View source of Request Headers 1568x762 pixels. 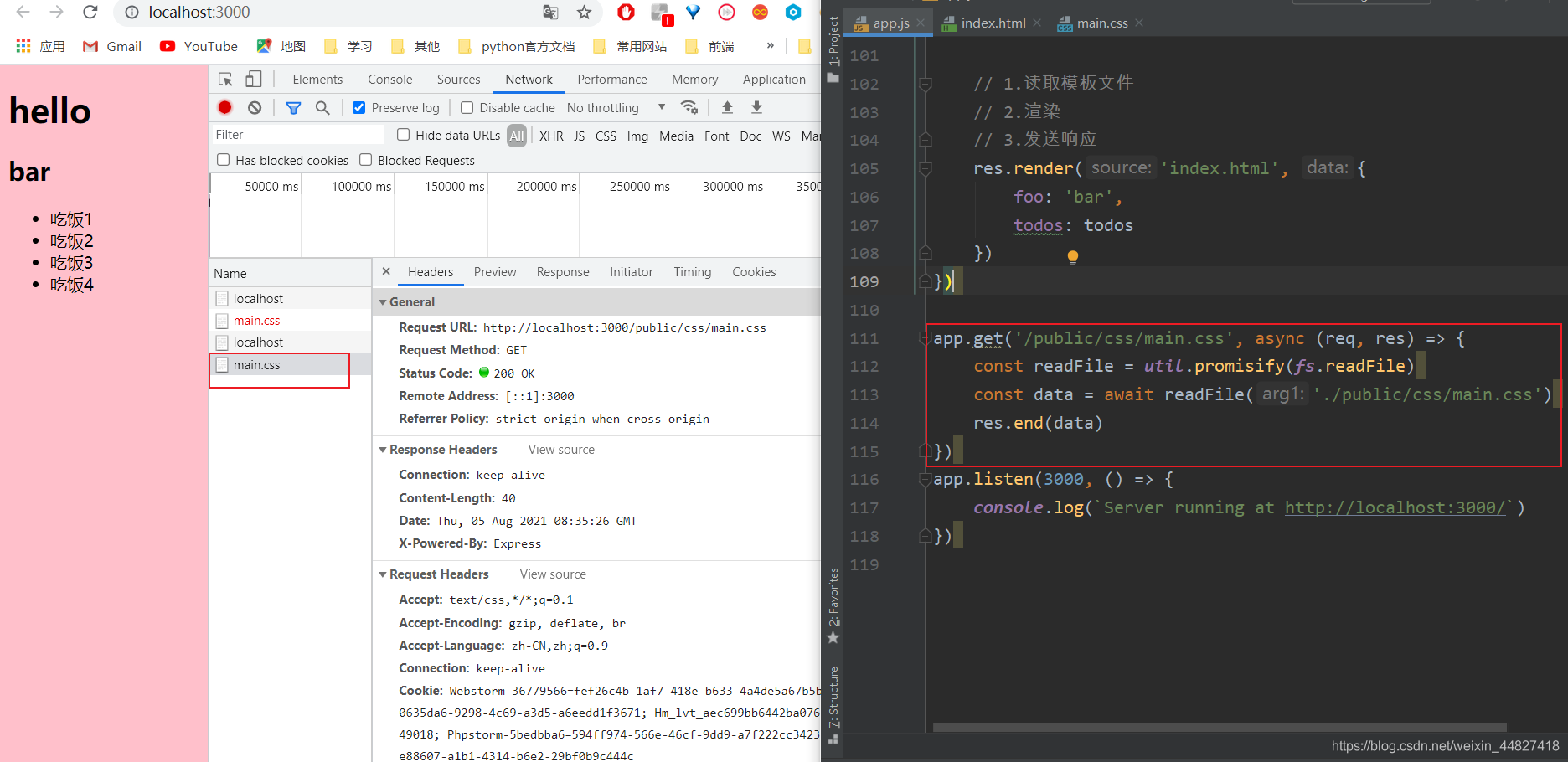coord(553,574)
